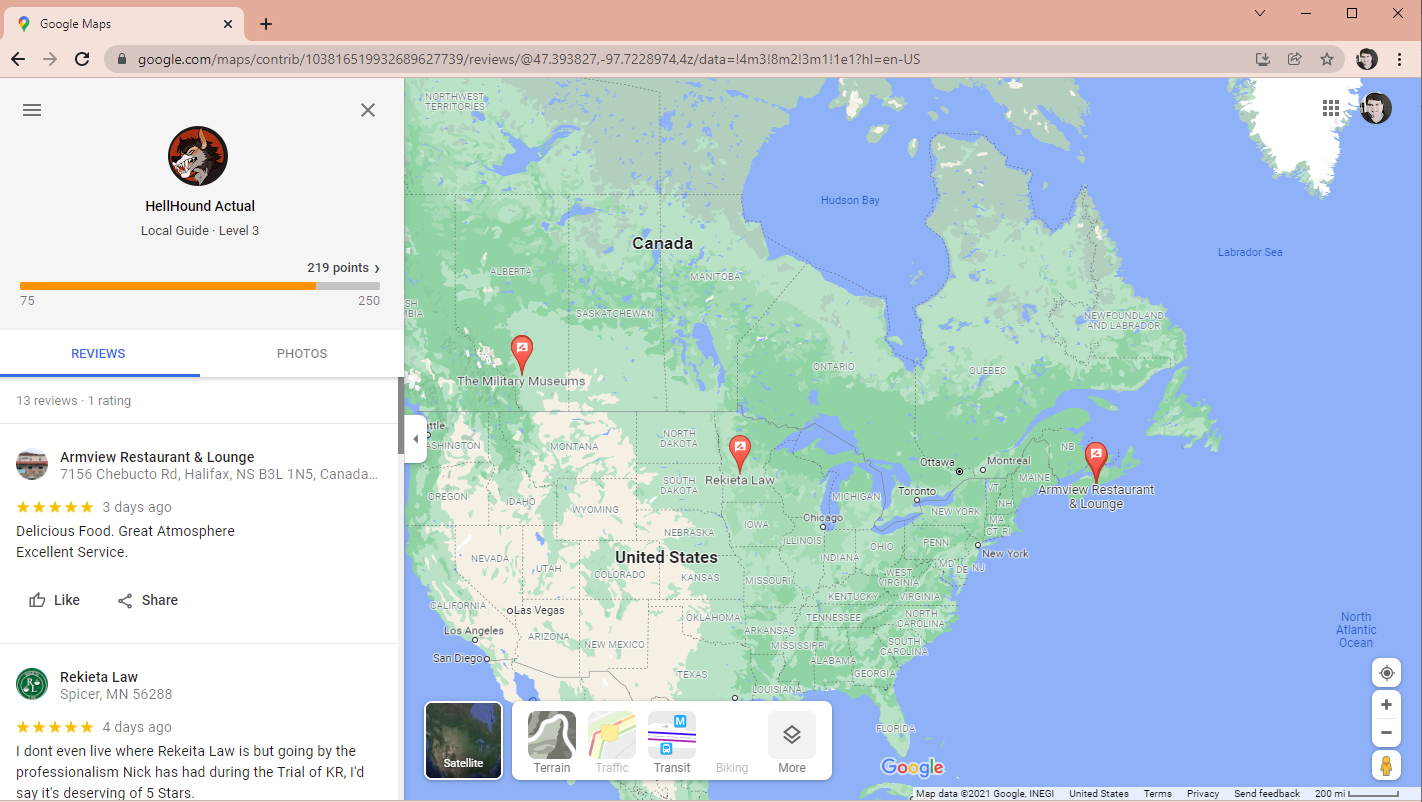Click the Terms link in footer
Screen dimensions: 1422x802
pyautogui.click(x=1157, y=794)
